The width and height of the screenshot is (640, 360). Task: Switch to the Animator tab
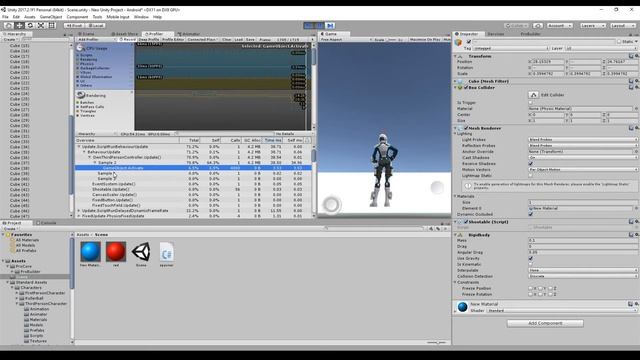pos(189,34)
